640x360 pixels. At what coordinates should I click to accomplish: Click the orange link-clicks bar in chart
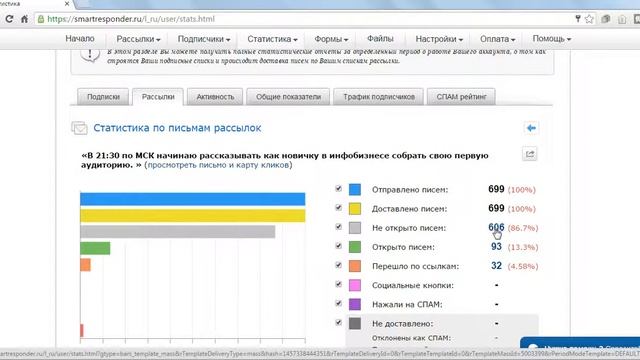[x=85, y=264]
